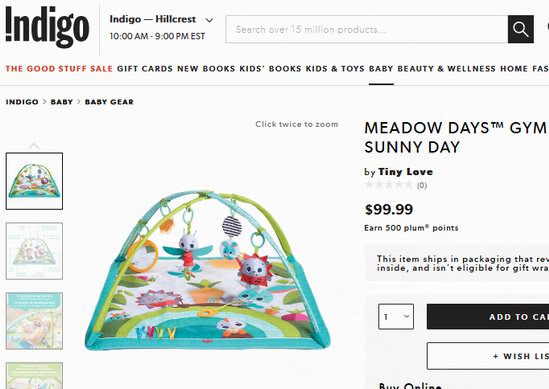This screenshot has height=389, width=549.
Task: Open Beauty & Wellness menu
Action: 446,69
